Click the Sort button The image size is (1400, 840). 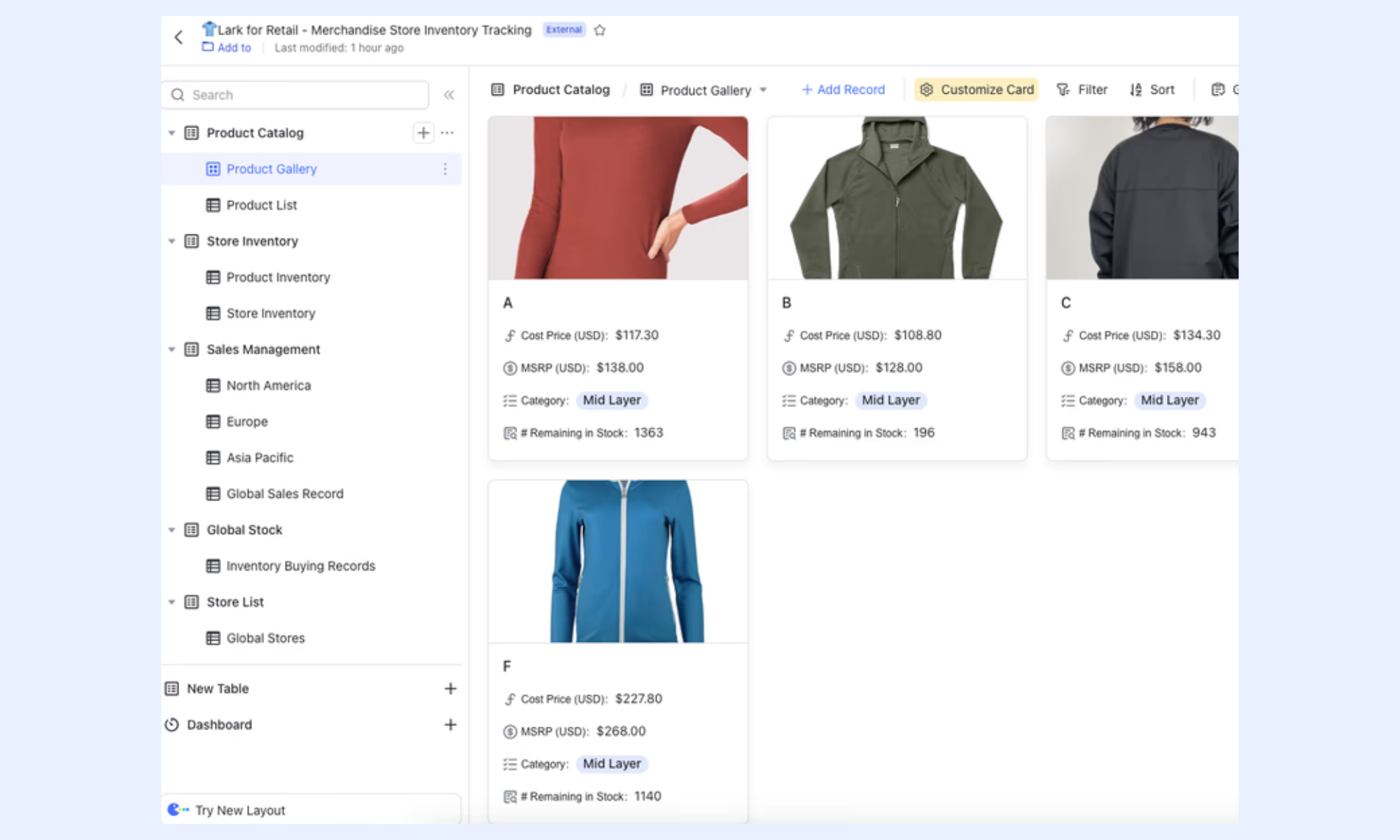pos(1152,90)
